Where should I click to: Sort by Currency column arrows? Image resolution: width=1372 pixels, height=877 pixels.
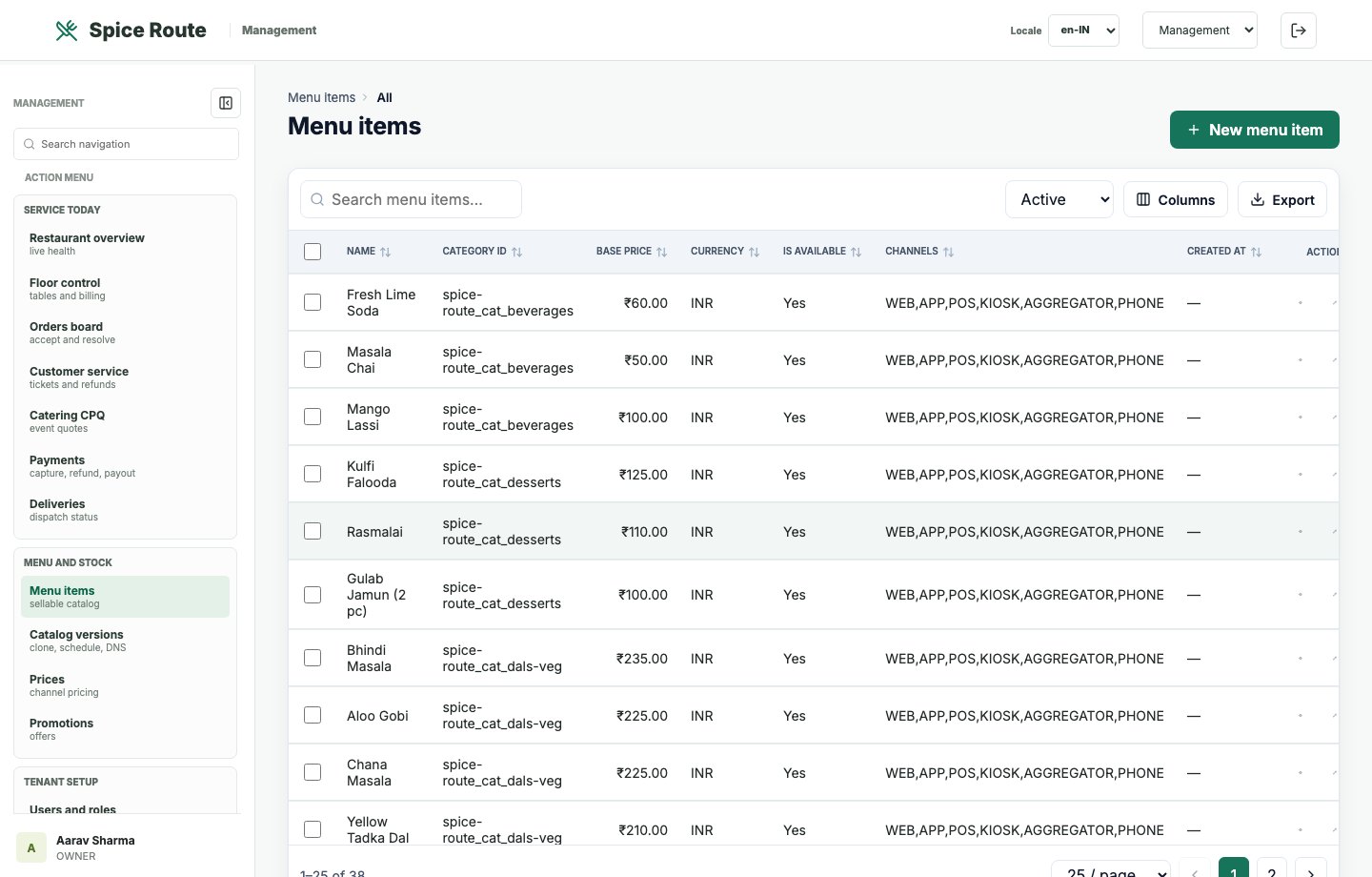pyautogui.click(x=755, y=252)
